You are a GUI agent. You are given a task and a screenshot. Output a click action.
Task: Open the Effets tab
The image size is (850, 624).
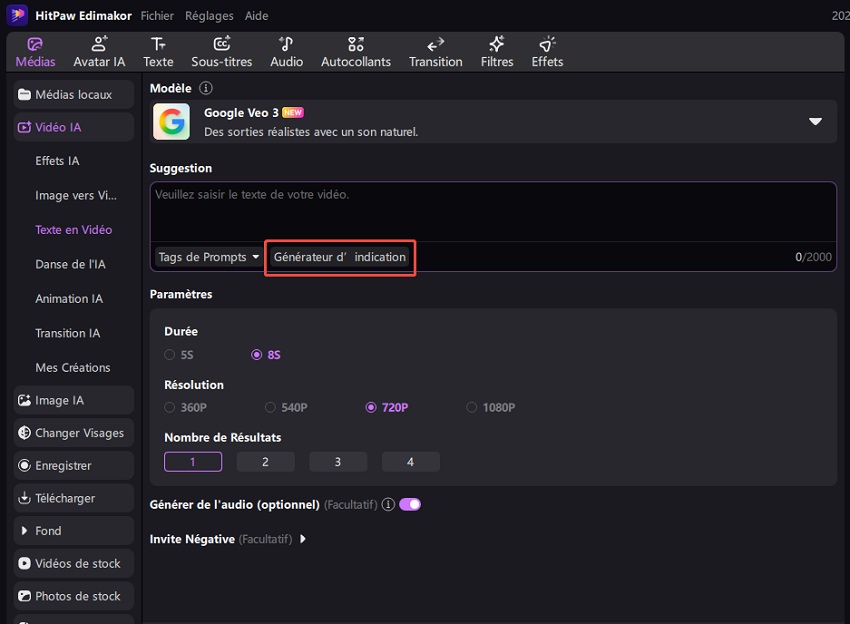(547, 52)
